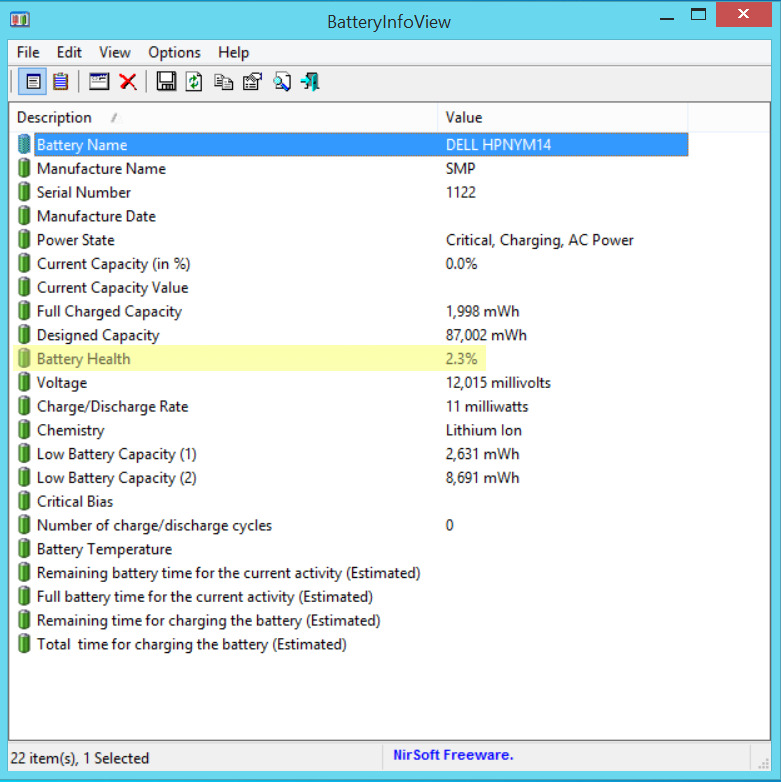Viewport: 781px width, 782px height.
Task: Click the BatteryInfoView title bar app icon
Action: pos(20,20)
